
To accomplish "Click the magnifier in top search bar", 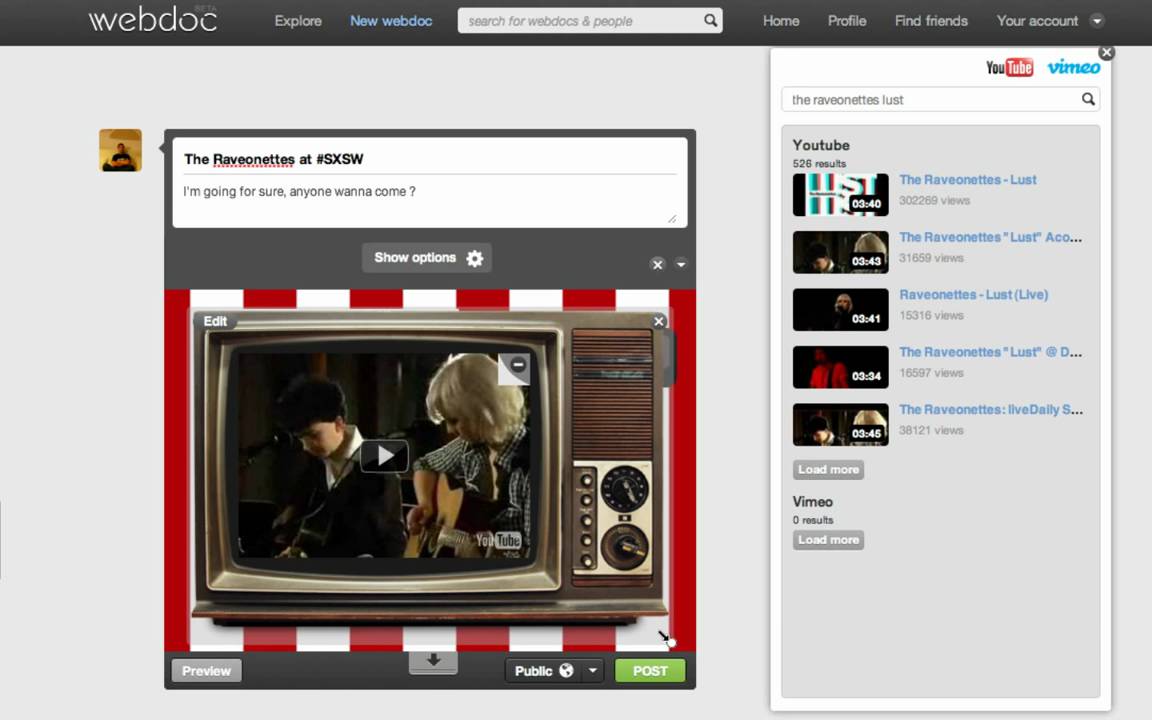I will (x=710, y=21).
